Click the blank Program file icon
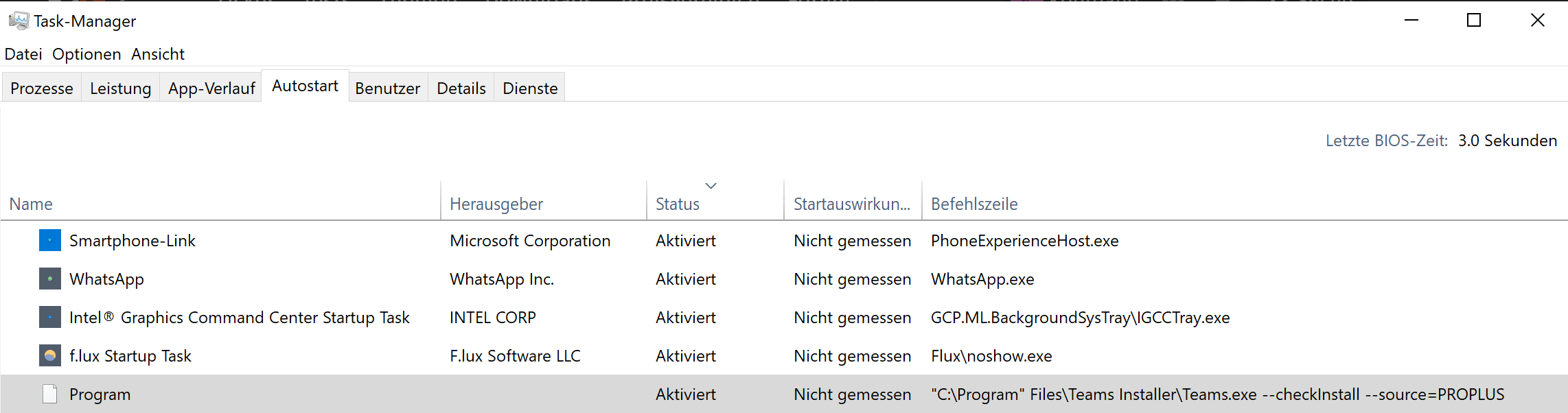This screenshot has width=1568, height=413. pos(50,394)
